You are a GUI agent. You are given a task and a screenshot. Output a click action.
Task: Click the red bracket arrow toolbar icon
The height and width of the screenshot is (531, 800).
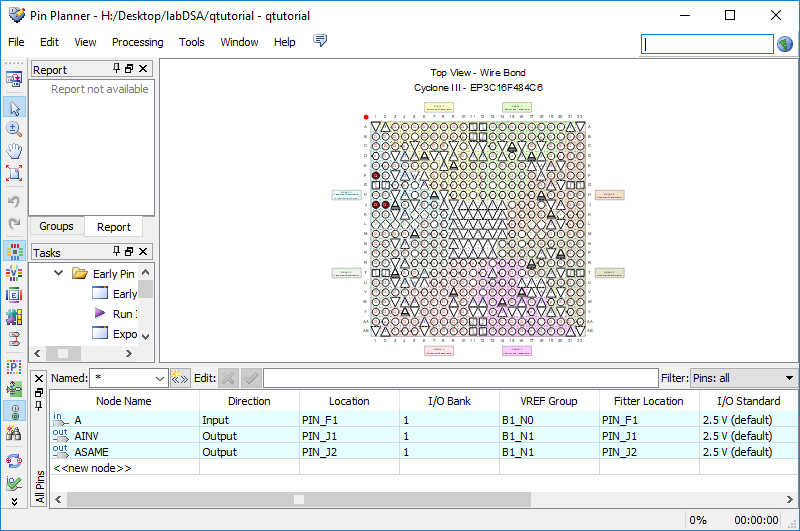click(14, 339)
